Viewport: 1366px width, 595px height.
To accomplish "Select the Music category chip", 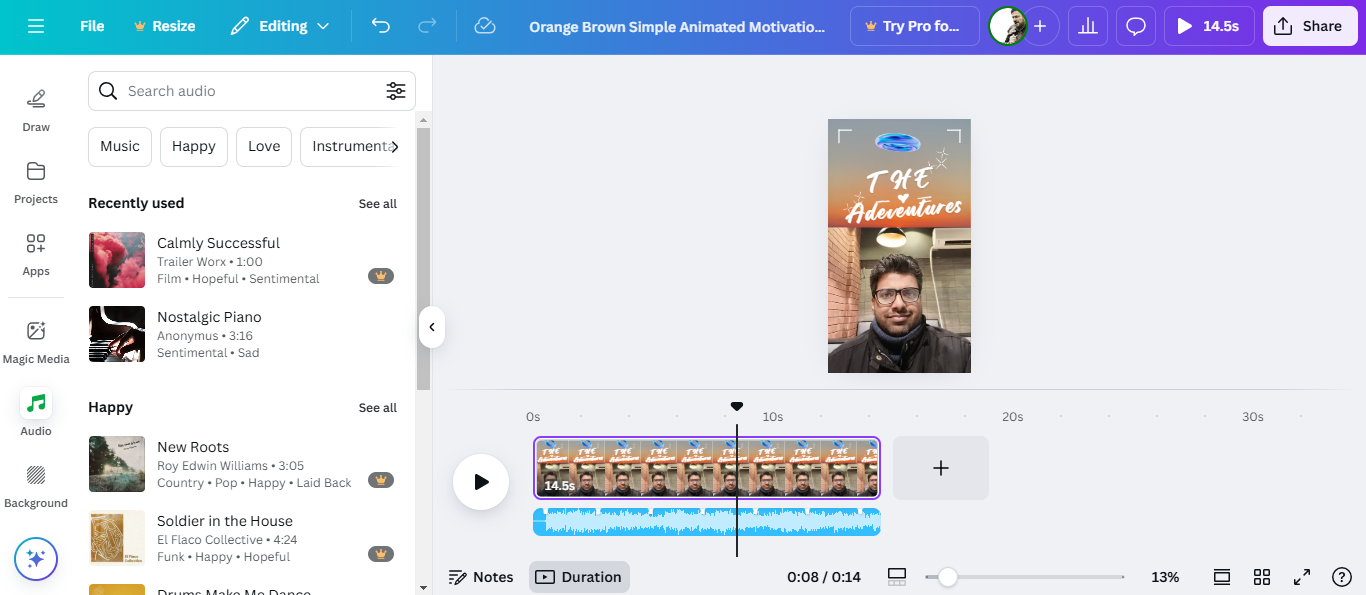I will tap(120, 146).
